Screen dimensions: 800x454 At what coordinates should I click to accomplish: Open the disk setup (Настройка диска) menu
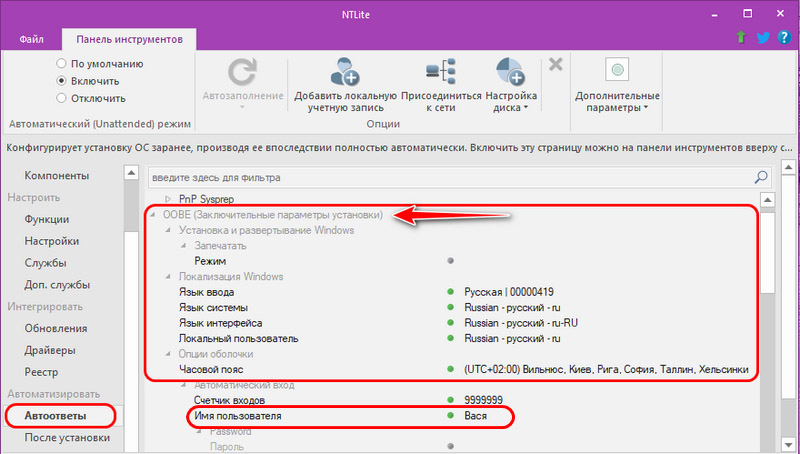coord(511,86)
